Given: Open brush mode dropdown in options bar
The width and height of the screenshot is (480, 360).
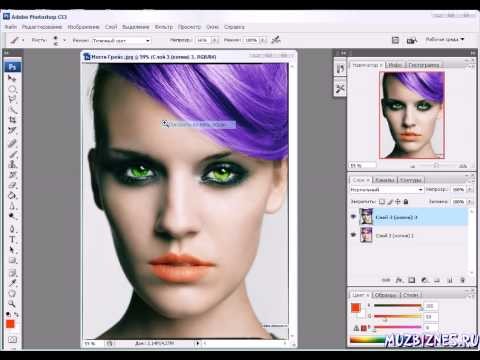Looking at the screenshot, I should click(121, 41).
